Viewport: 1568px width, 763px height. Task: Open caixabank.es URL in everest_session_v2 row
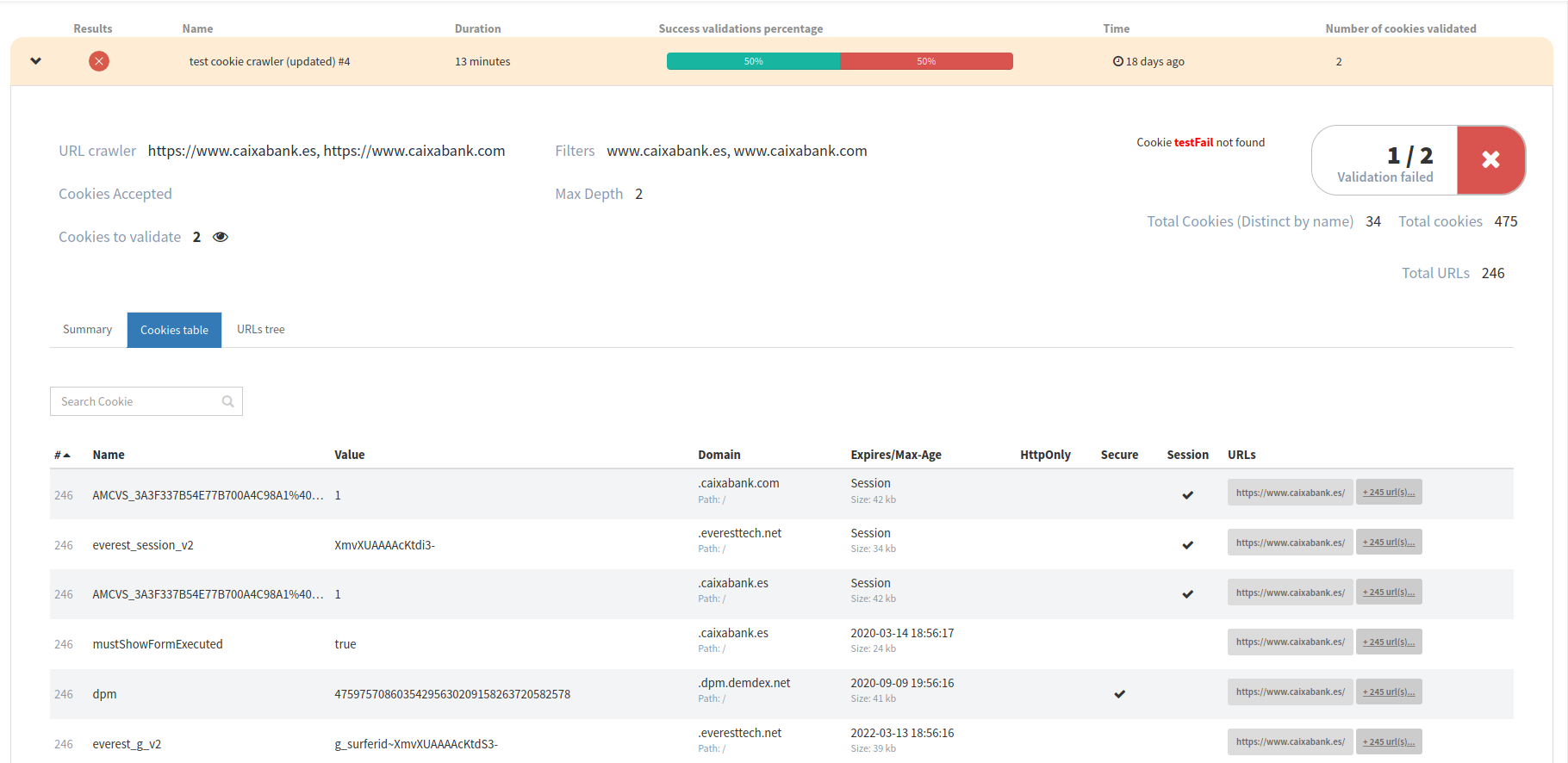(1291, 543)
